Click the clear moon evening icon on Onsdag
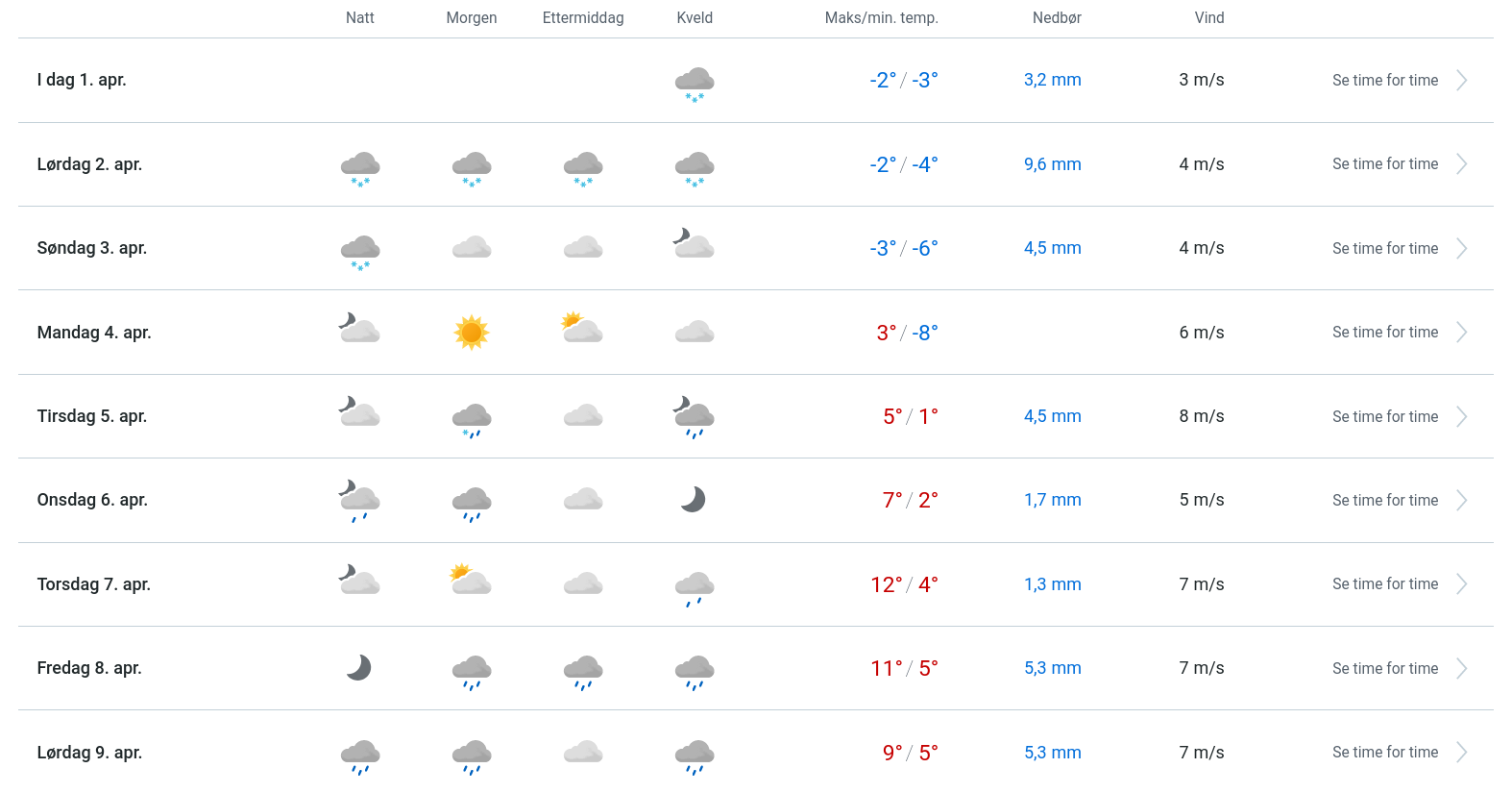1512x793 pixels. click(x=693, y=500)
